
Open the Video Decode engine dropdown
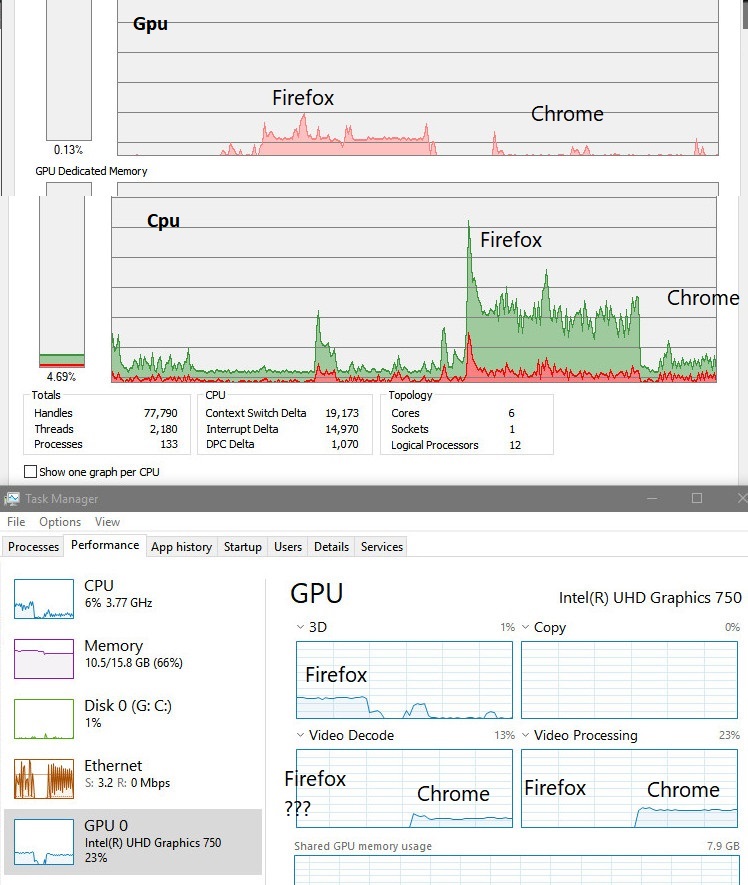pos(300,735)
